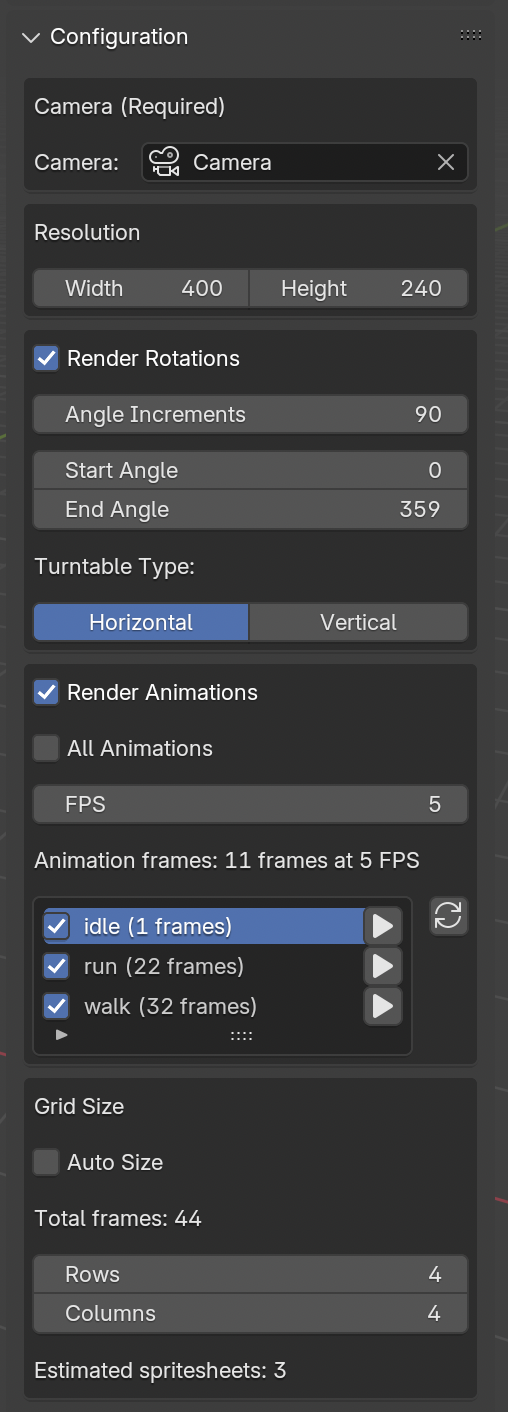The image size is (508, 1412).
Task: Refresh the animations list
Action: click(449, 916)
